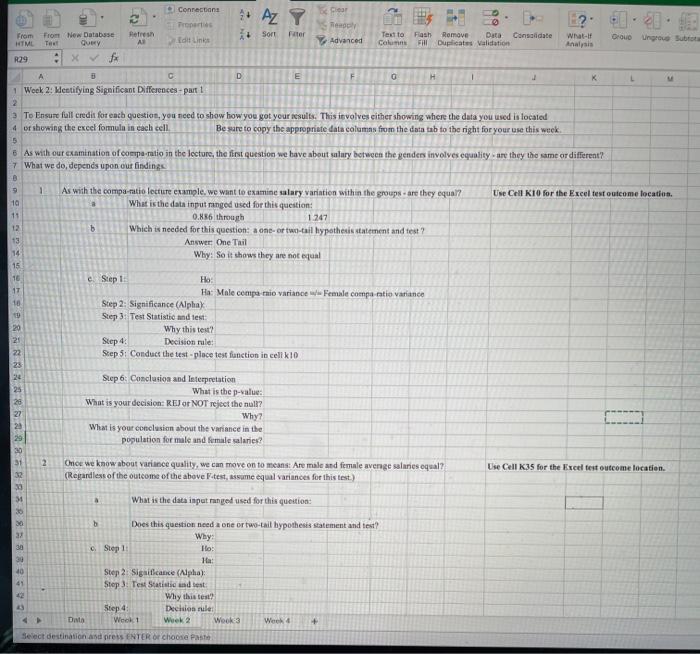Expand the Ungroup dropdown arrow
This screenshot has height=654, width=700.
pos(668,21)
